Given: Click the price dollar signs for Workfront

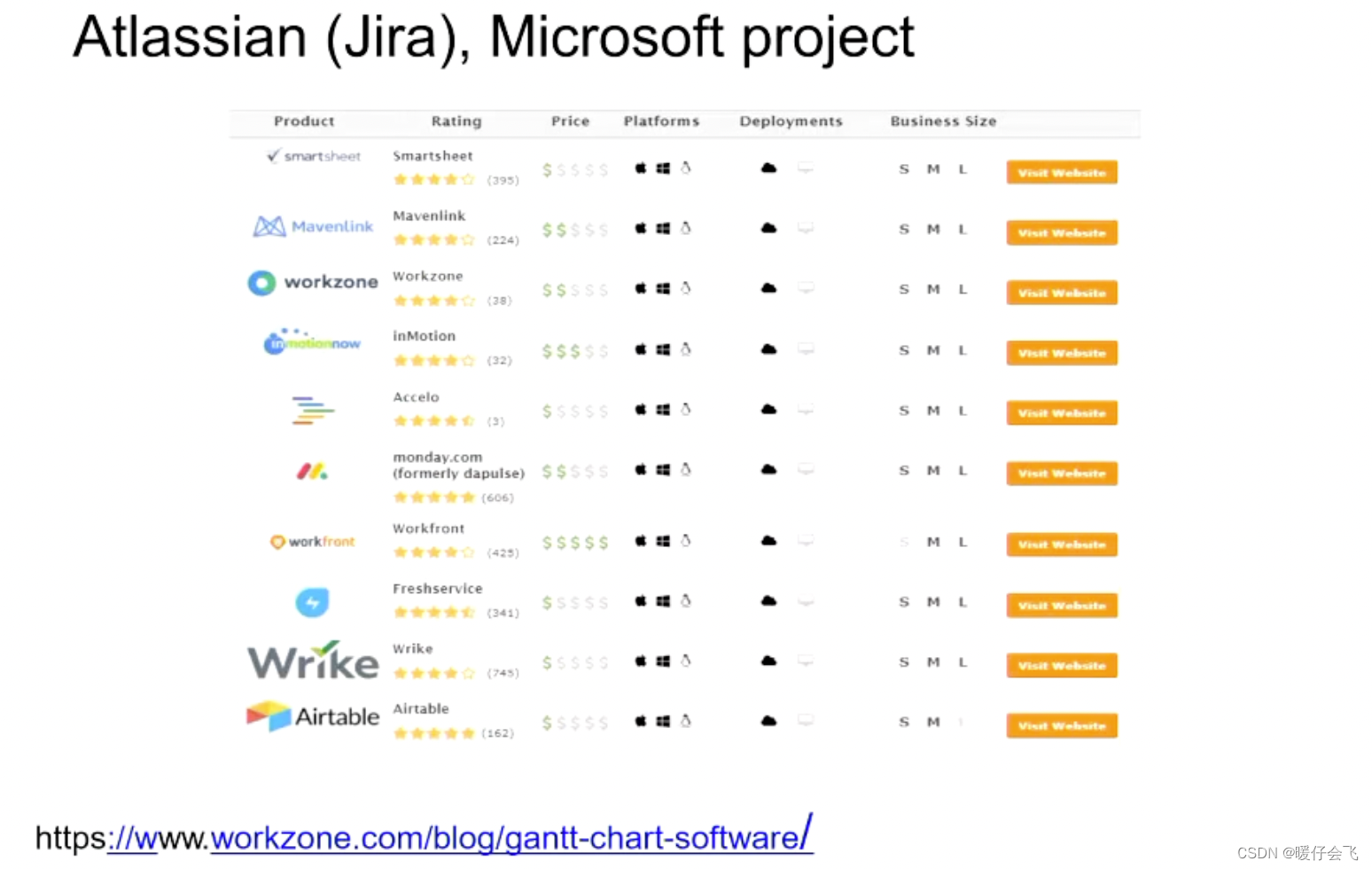Looking at the screenshot, I should 575,542.
